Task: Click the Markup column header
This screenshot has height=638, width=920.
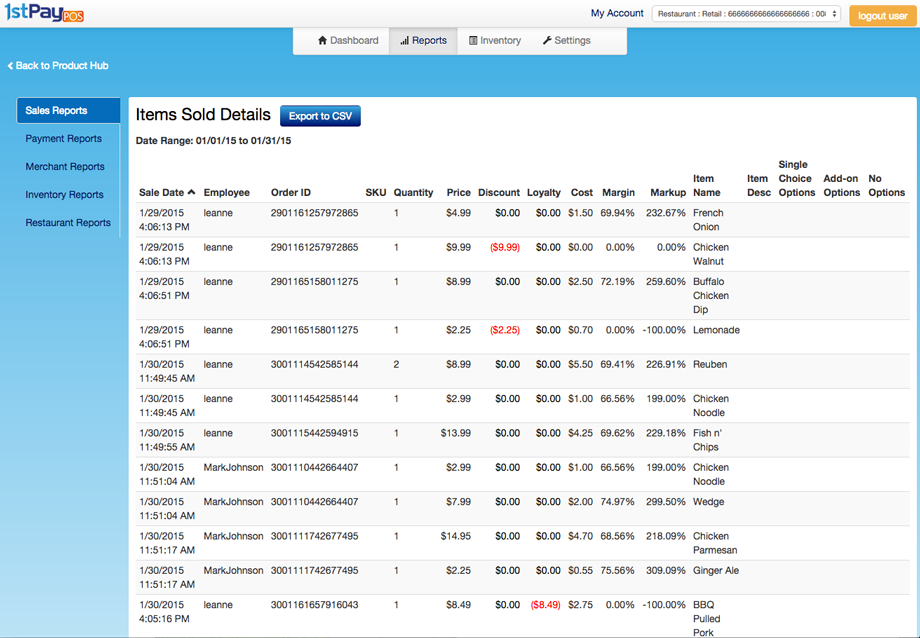Action: (668, 193)
